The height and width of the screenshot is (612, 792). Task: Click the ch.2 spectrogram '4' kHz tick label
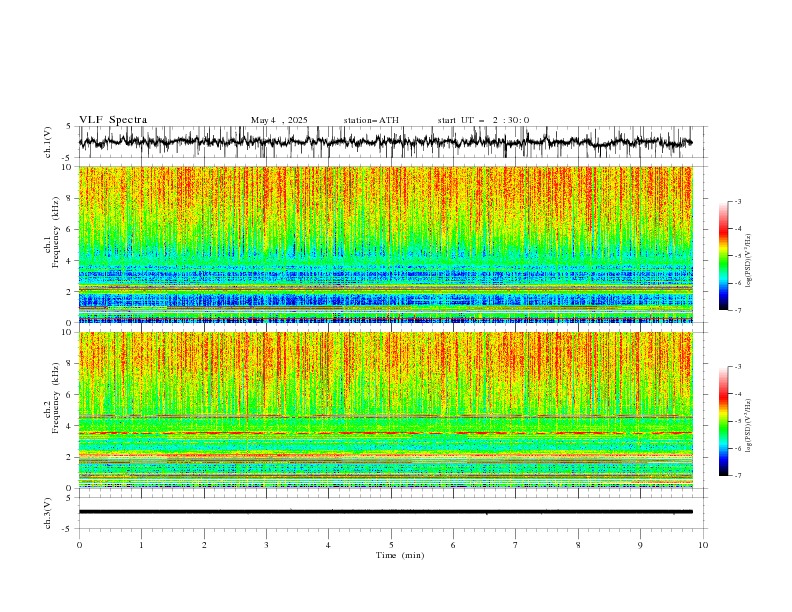(69, 426)
